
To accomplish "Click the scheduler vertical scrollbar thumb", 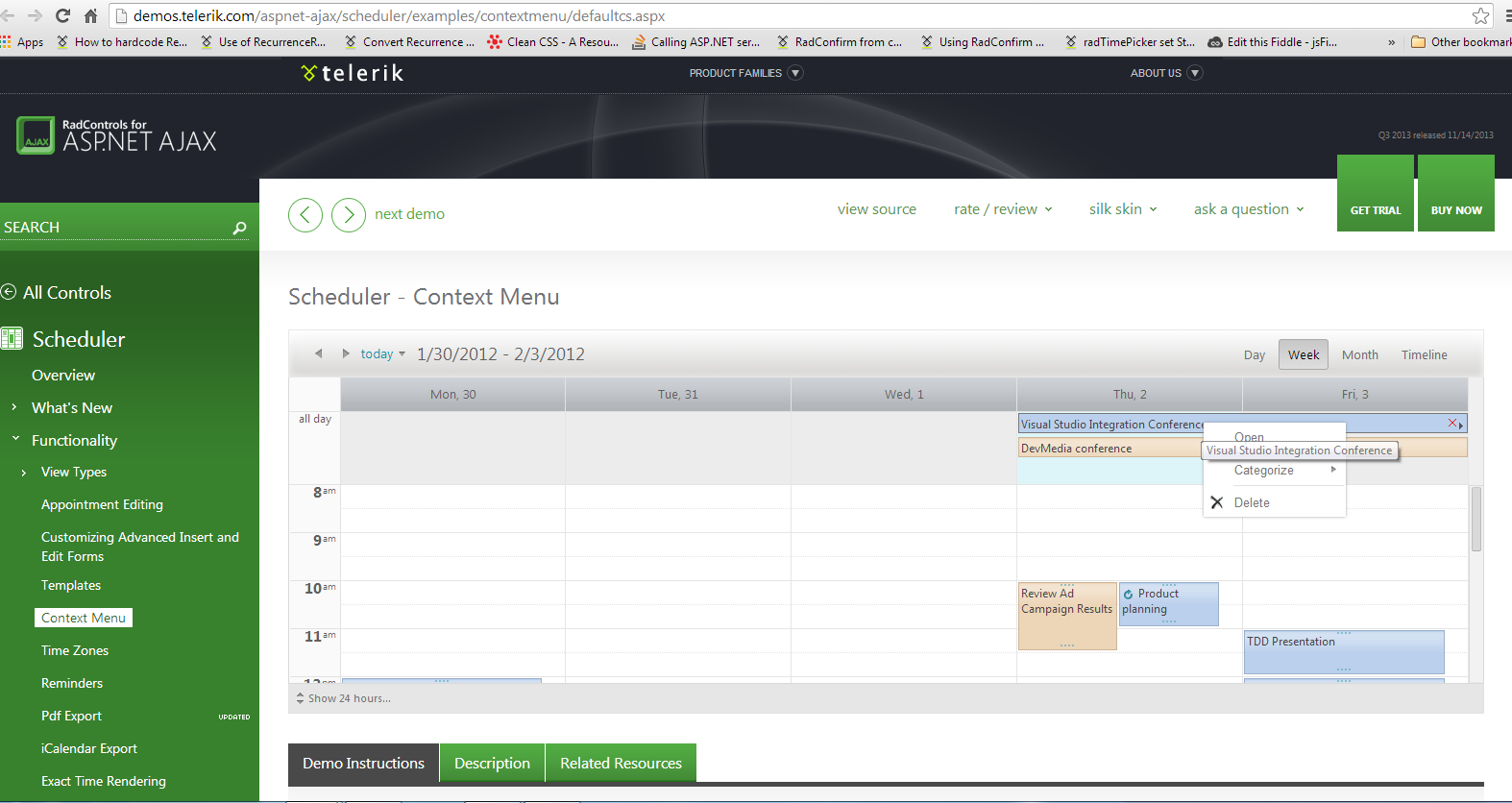I will click(x=1476, y=519).
